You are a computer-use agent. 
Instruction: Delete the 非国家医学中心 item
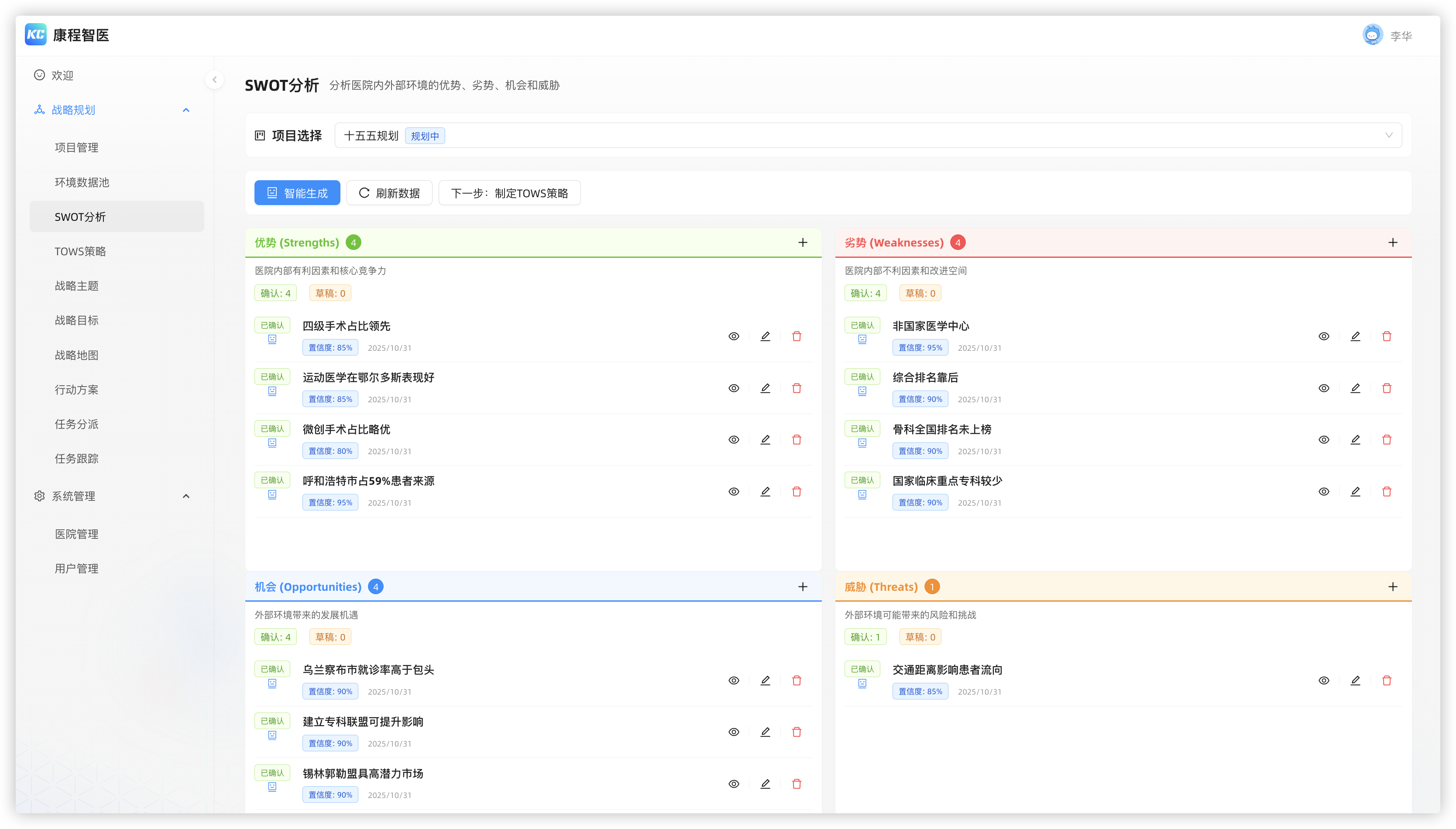click(1387, 336)
